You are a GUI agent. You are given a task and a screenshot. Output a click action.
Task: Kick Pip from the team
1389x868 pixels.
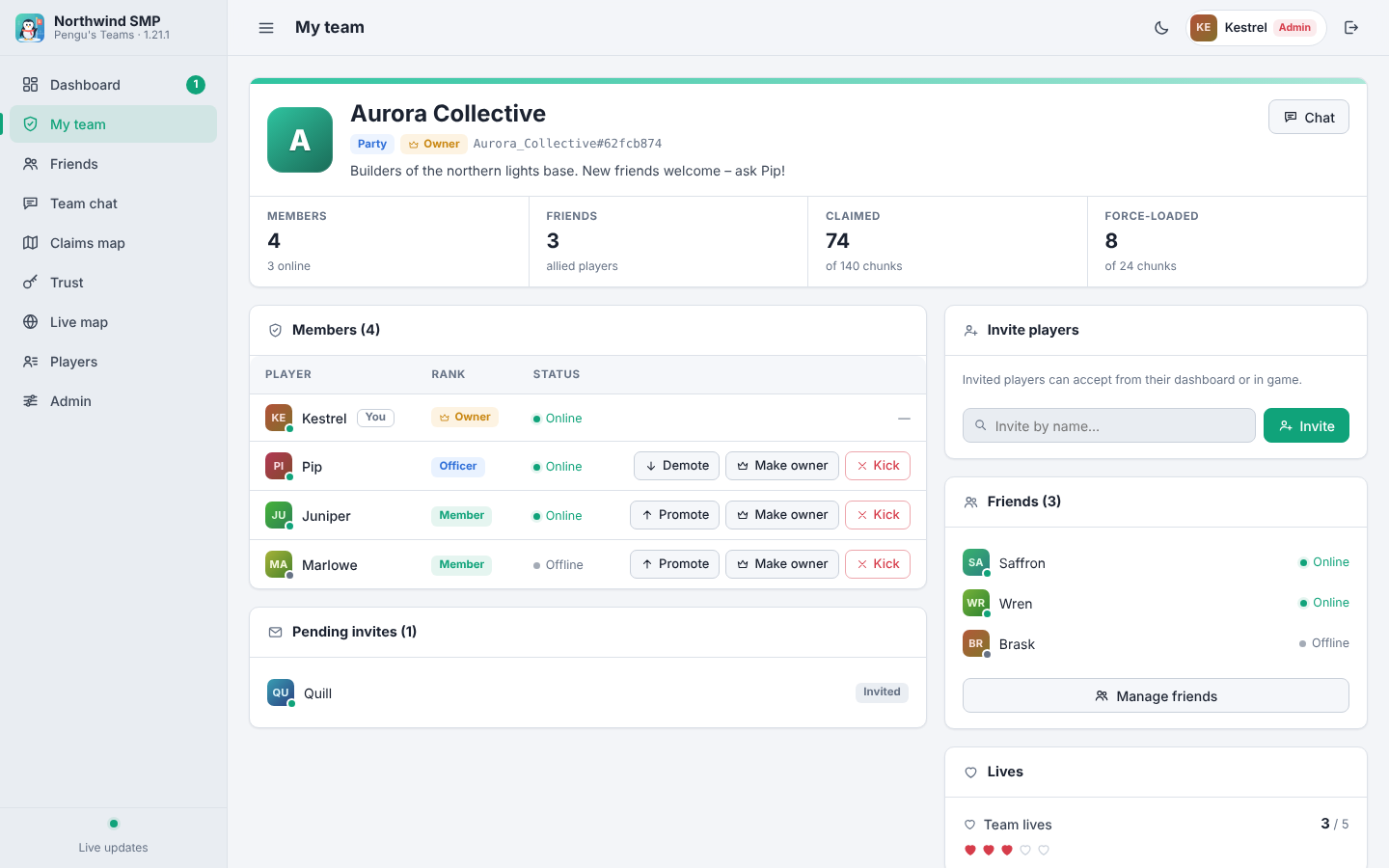878,466
